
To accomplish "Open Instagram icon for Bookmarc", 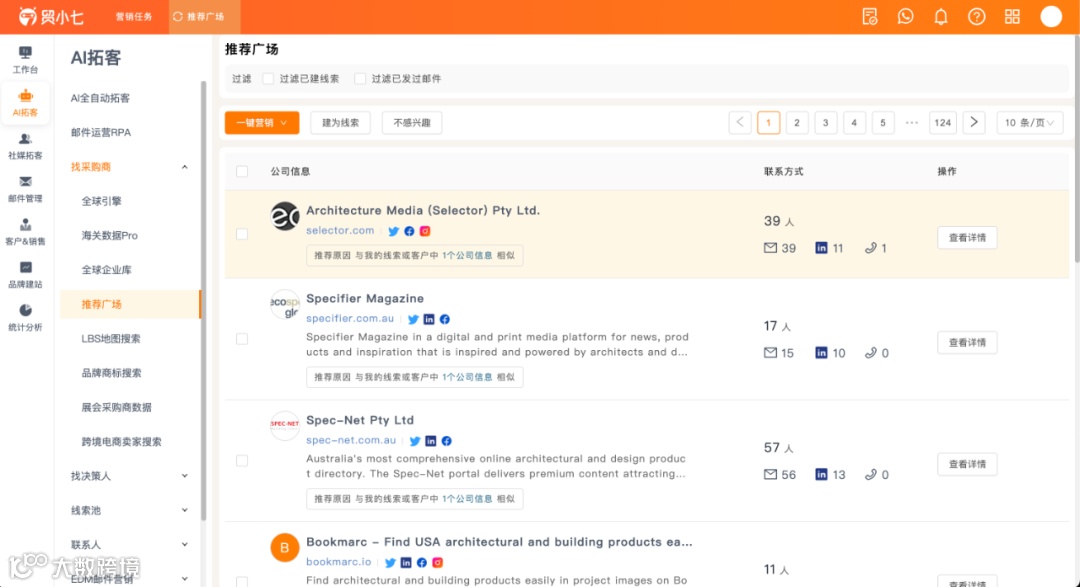I will (437, 563).
